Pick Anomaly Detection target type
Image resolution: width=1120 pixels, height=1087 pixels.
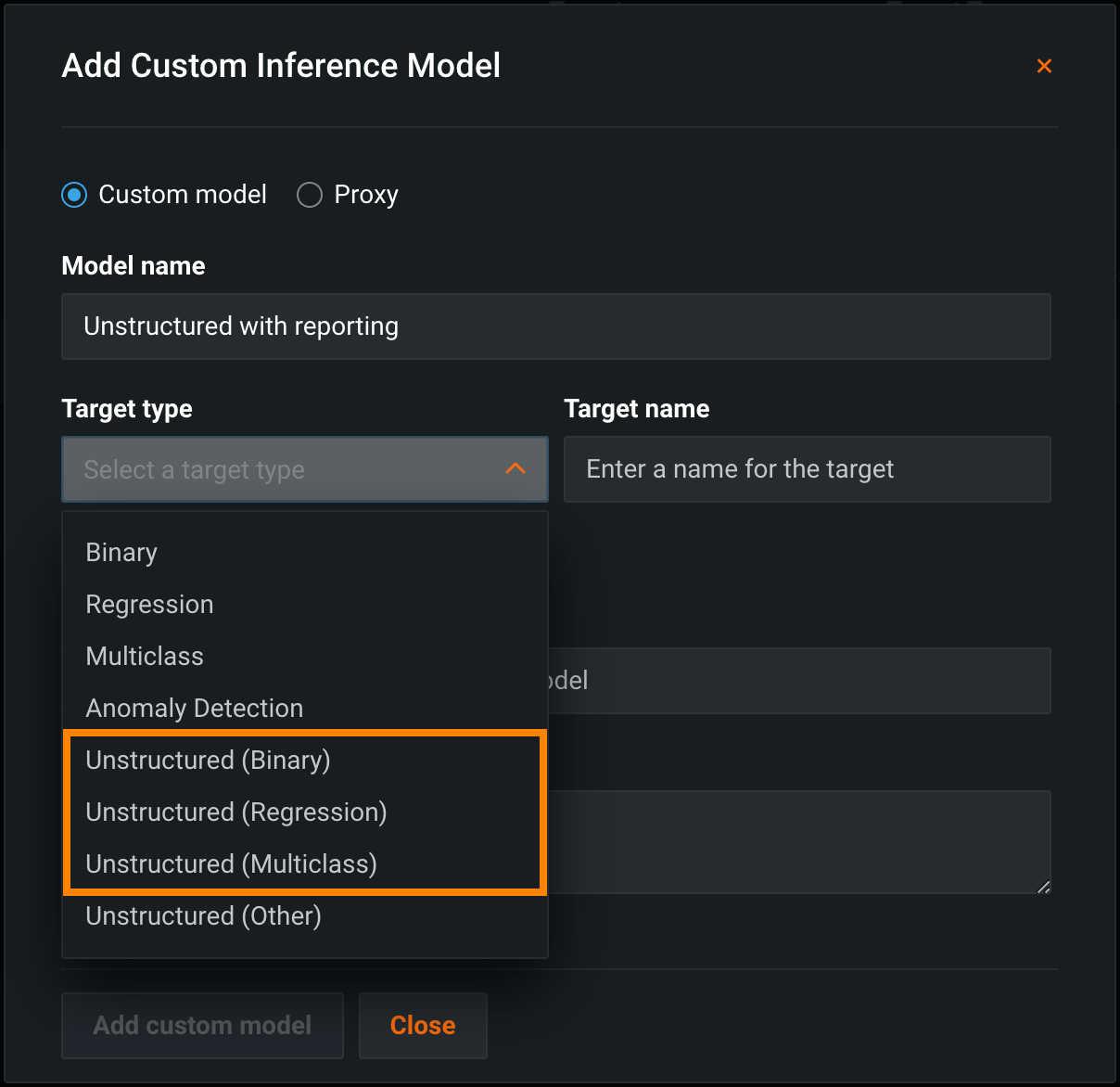pos(195,709)
